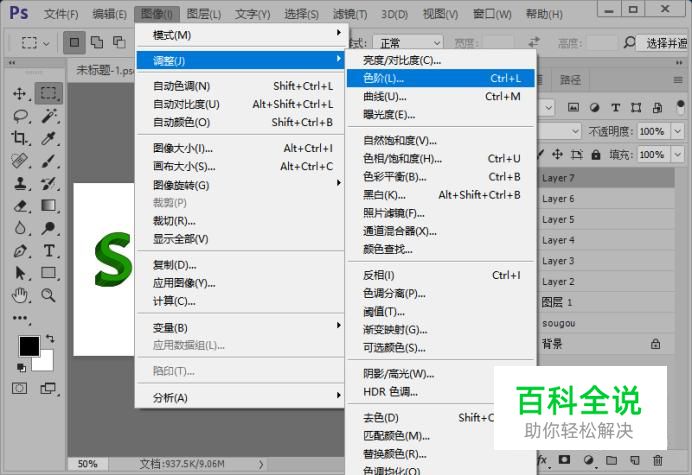Select the Rectangle shape tool
This screenshot has width=692, height=475.
point(49,273)
